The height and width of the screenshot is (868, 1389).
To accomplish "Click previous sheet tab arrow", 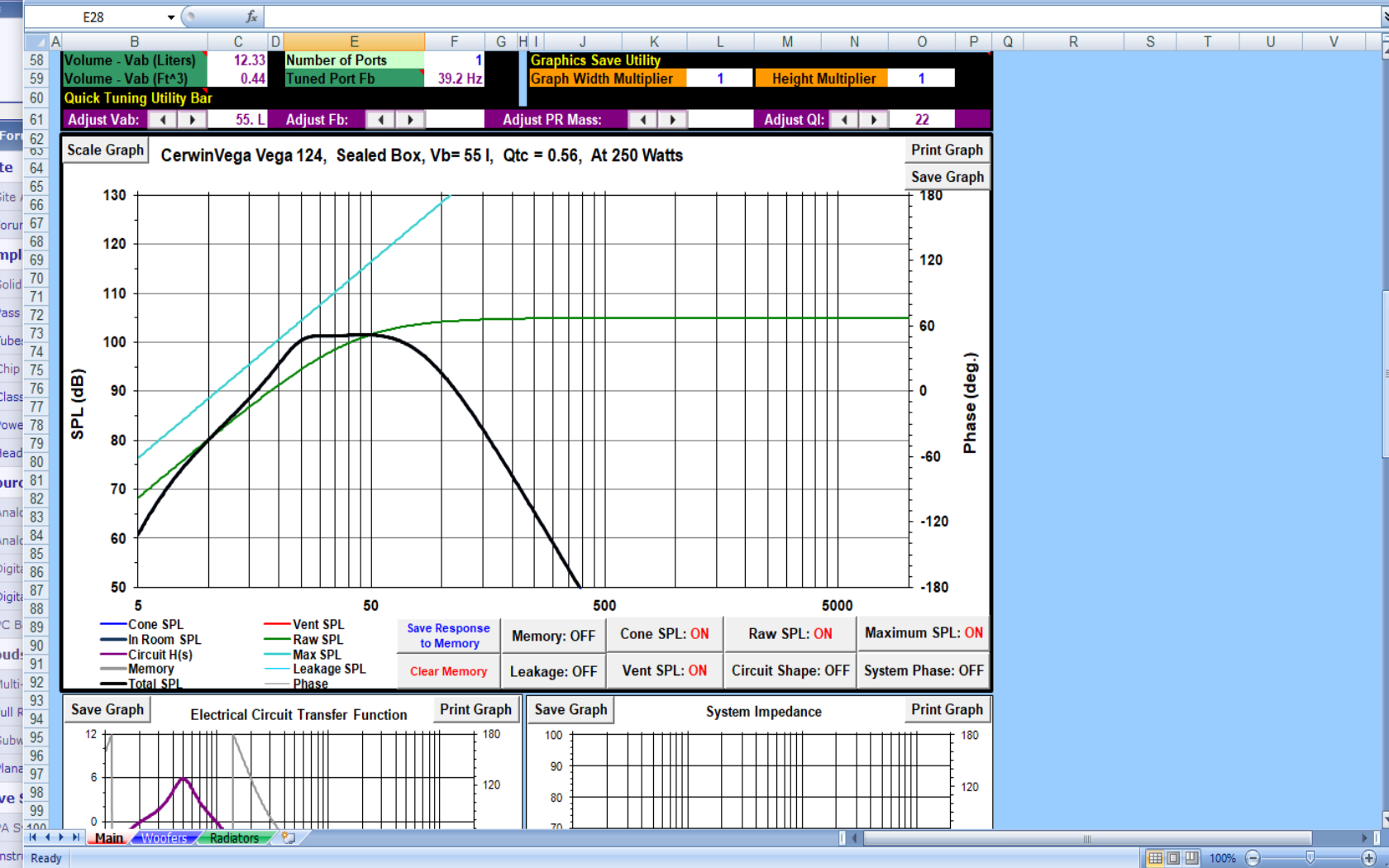I will tap(47, 837).
